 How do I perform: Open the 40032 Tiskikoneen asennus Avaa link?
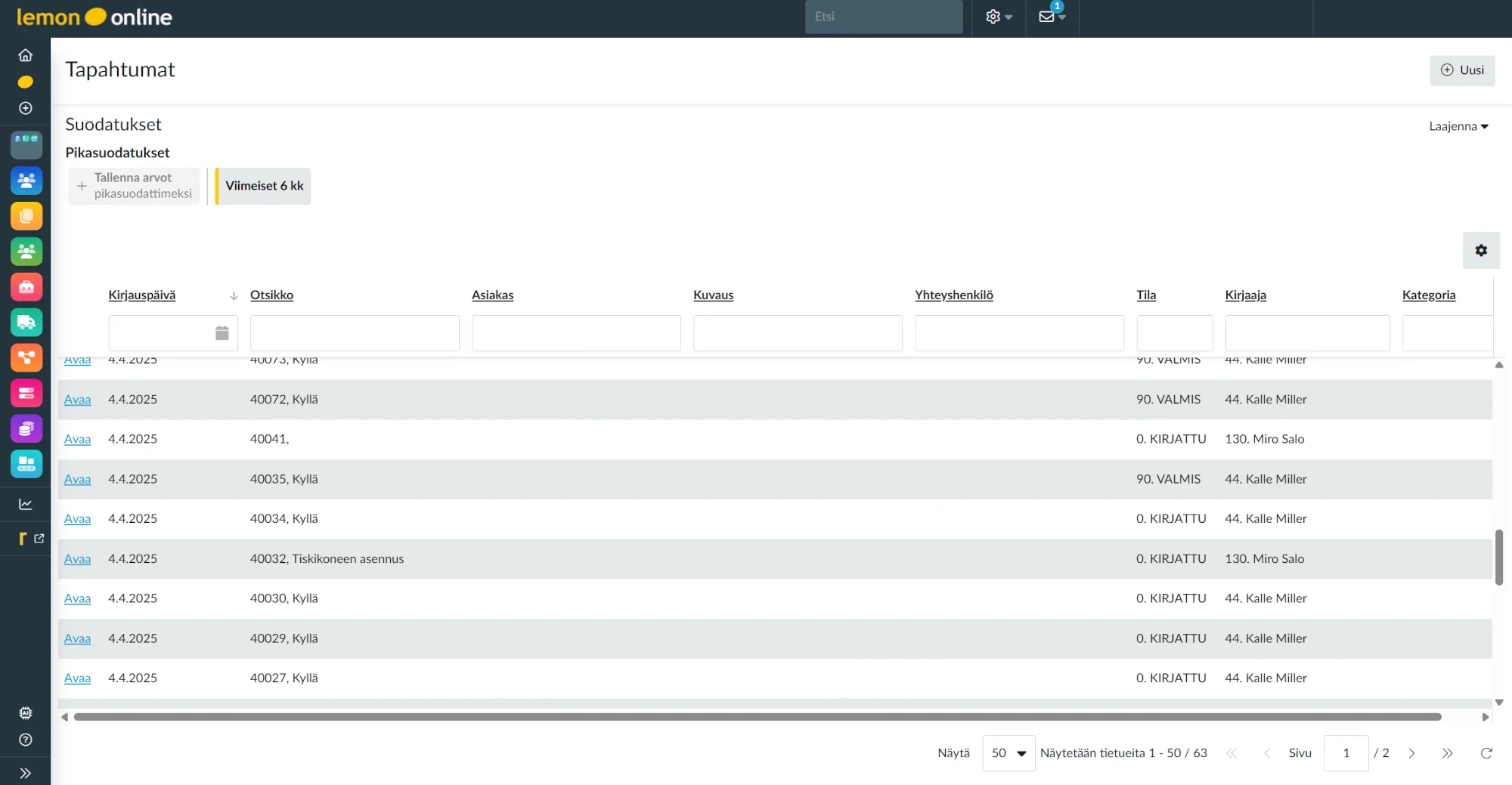77,559
